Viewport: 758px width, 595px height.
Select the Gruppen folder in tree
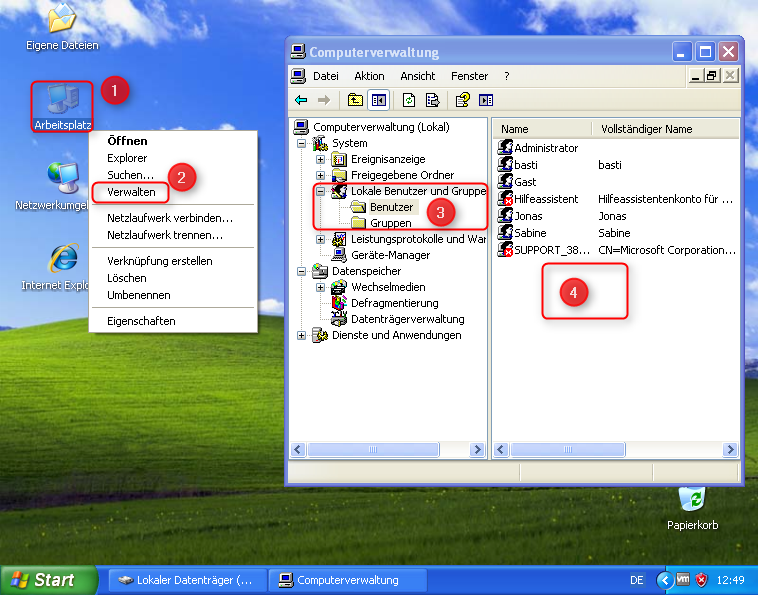coord(382,223)
